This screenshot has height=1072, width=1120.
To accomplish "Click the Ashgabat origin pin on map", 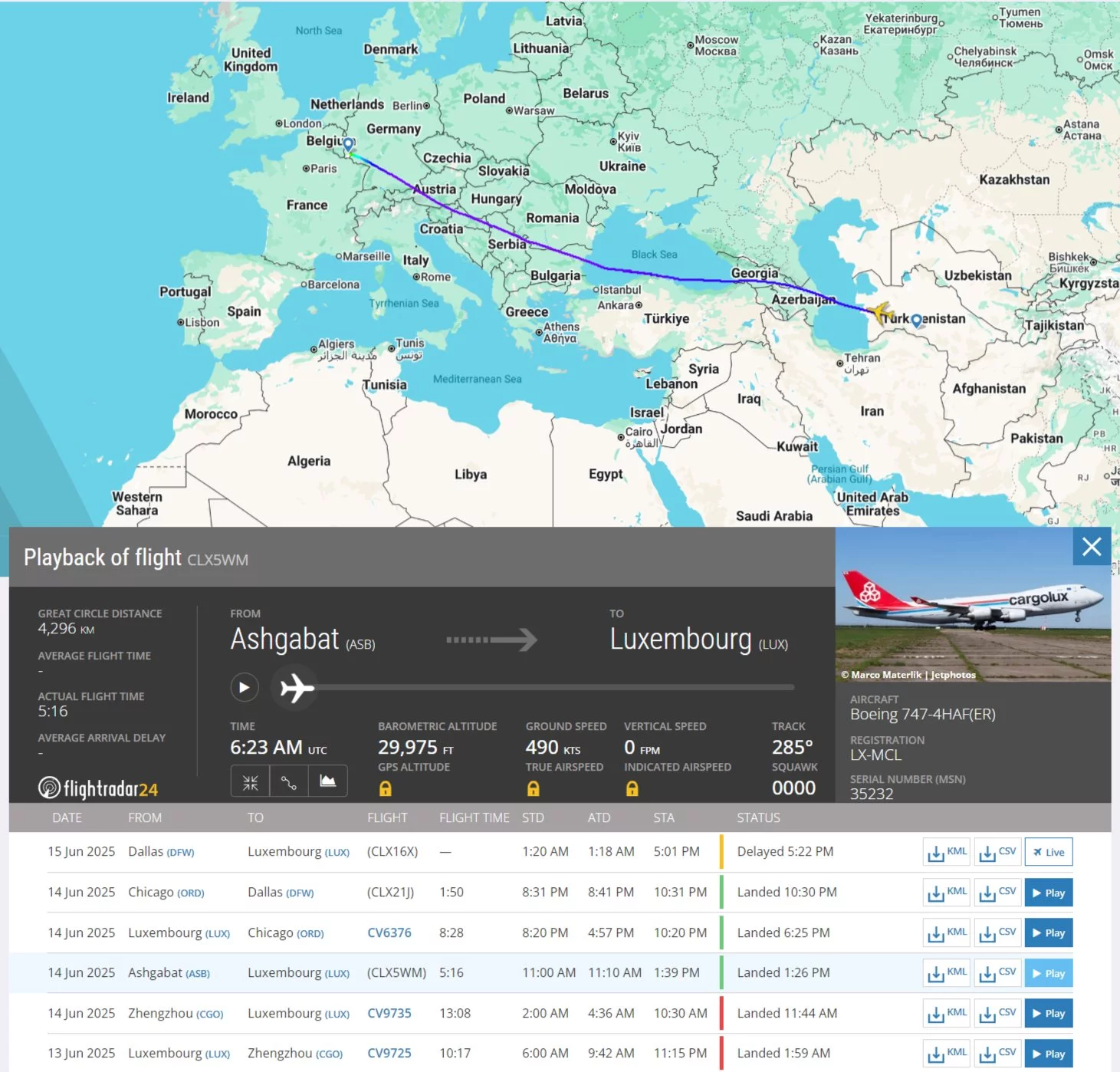I will (916, 321).
